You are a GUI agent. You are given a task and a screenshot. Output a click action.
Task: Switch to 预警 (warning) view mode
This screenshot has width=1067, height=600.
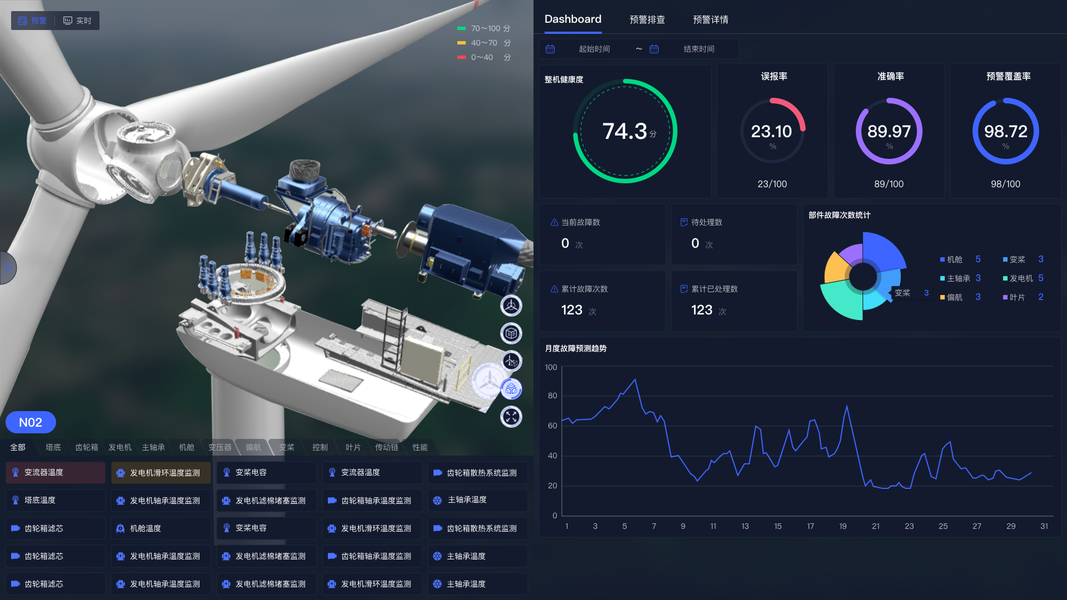[33, 20]
